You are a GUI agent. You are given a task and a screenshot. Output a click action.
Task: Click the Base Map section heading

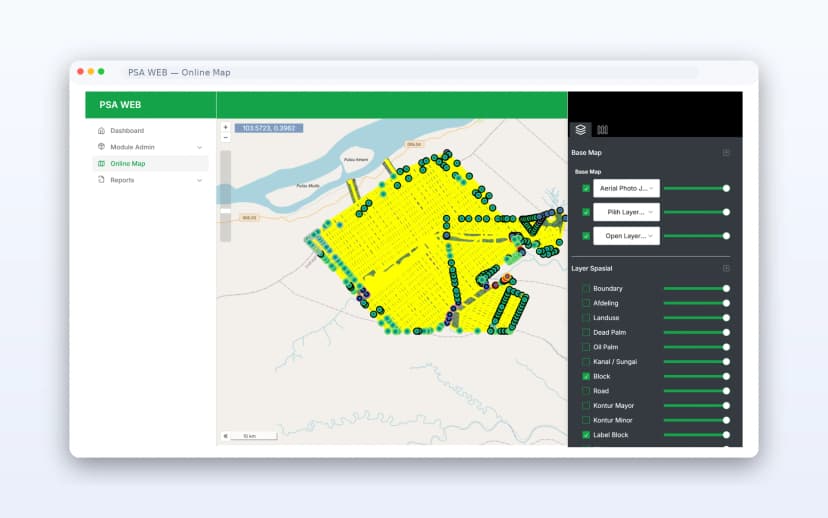(586, 153)
